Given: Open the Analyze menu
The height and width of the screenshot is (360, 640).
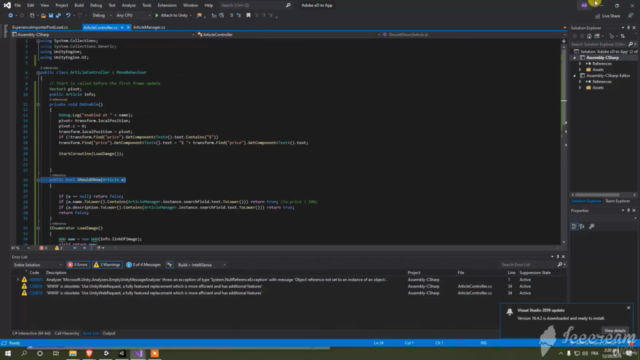Looking at the screenshot, I should point(129,5).
